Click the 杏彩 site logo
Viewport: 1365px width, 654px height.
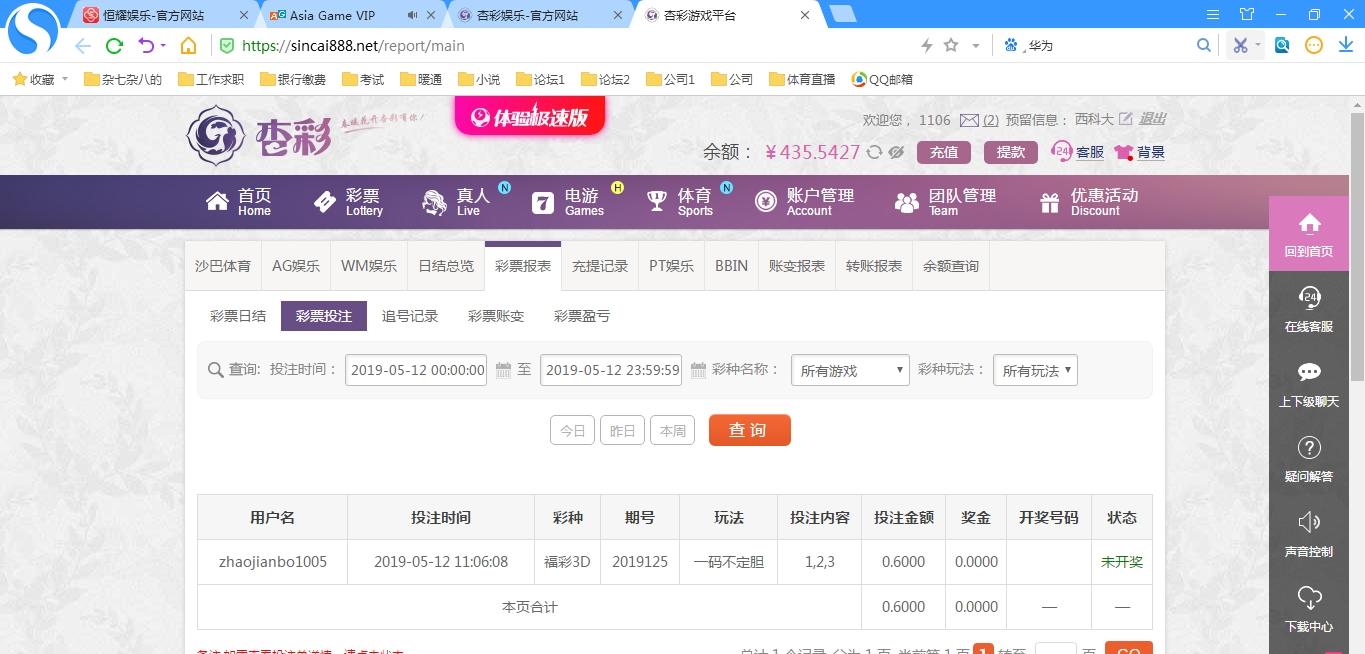click(x=259, y=136)
